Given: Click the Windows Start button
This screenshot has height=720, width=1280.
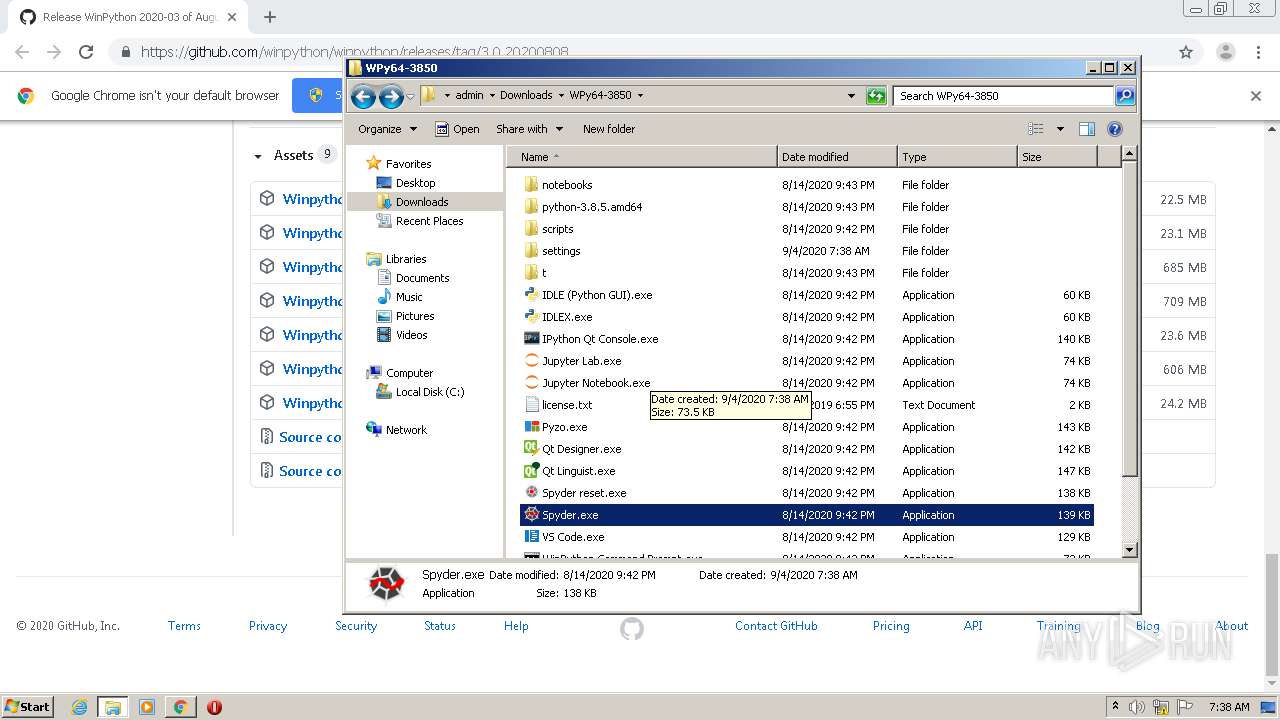Looking at the screenshot, I should point(27,707).
